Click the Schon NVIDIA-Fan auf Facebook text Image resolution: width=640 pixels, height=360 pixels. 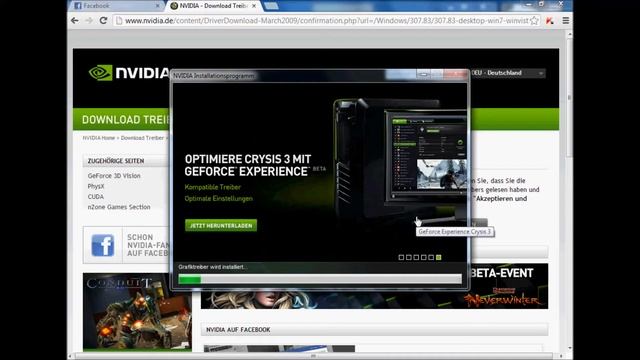[x=148, y=245]
